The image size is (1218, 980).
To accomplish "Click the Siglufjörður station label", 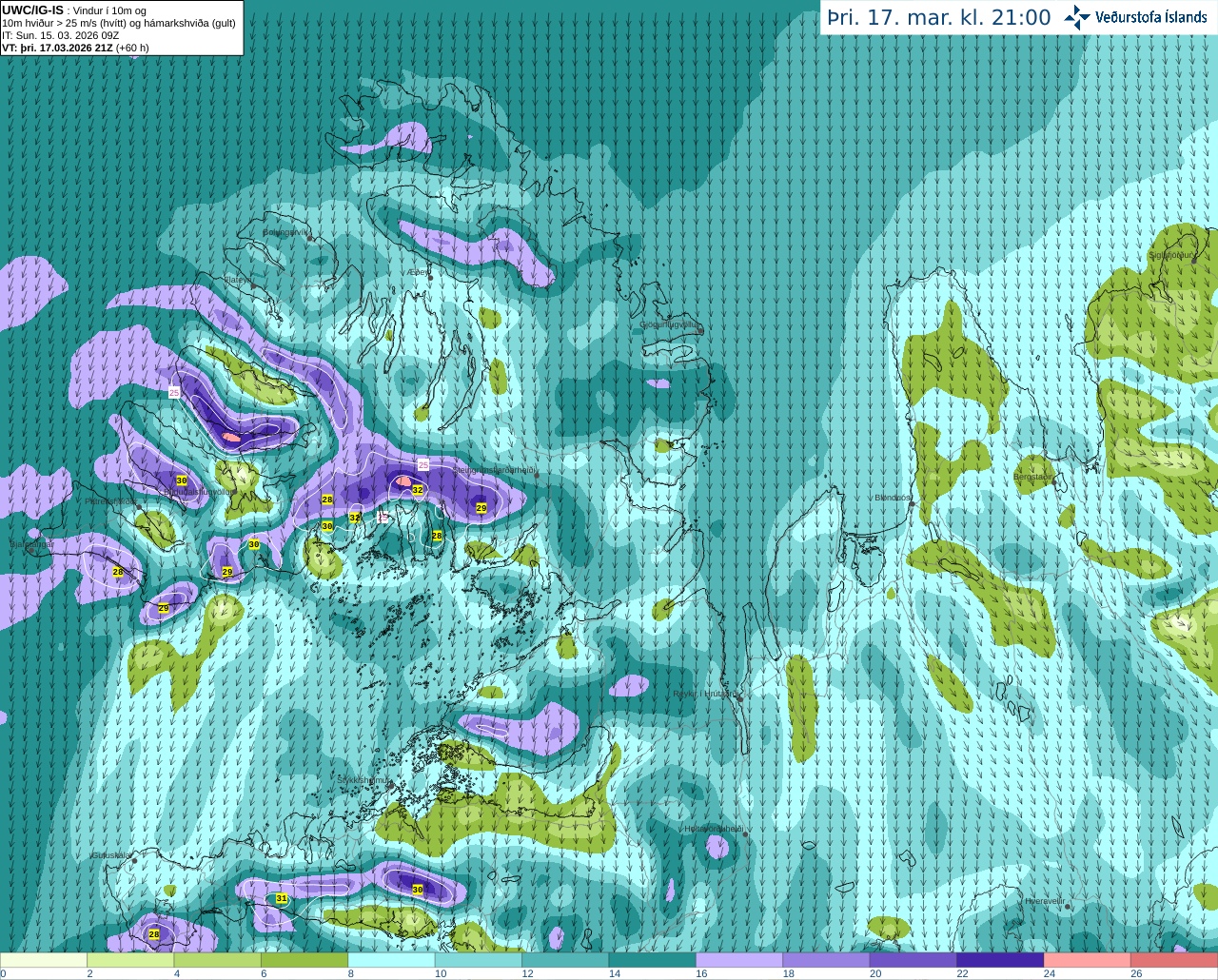I will click(x=1170, y=255).
